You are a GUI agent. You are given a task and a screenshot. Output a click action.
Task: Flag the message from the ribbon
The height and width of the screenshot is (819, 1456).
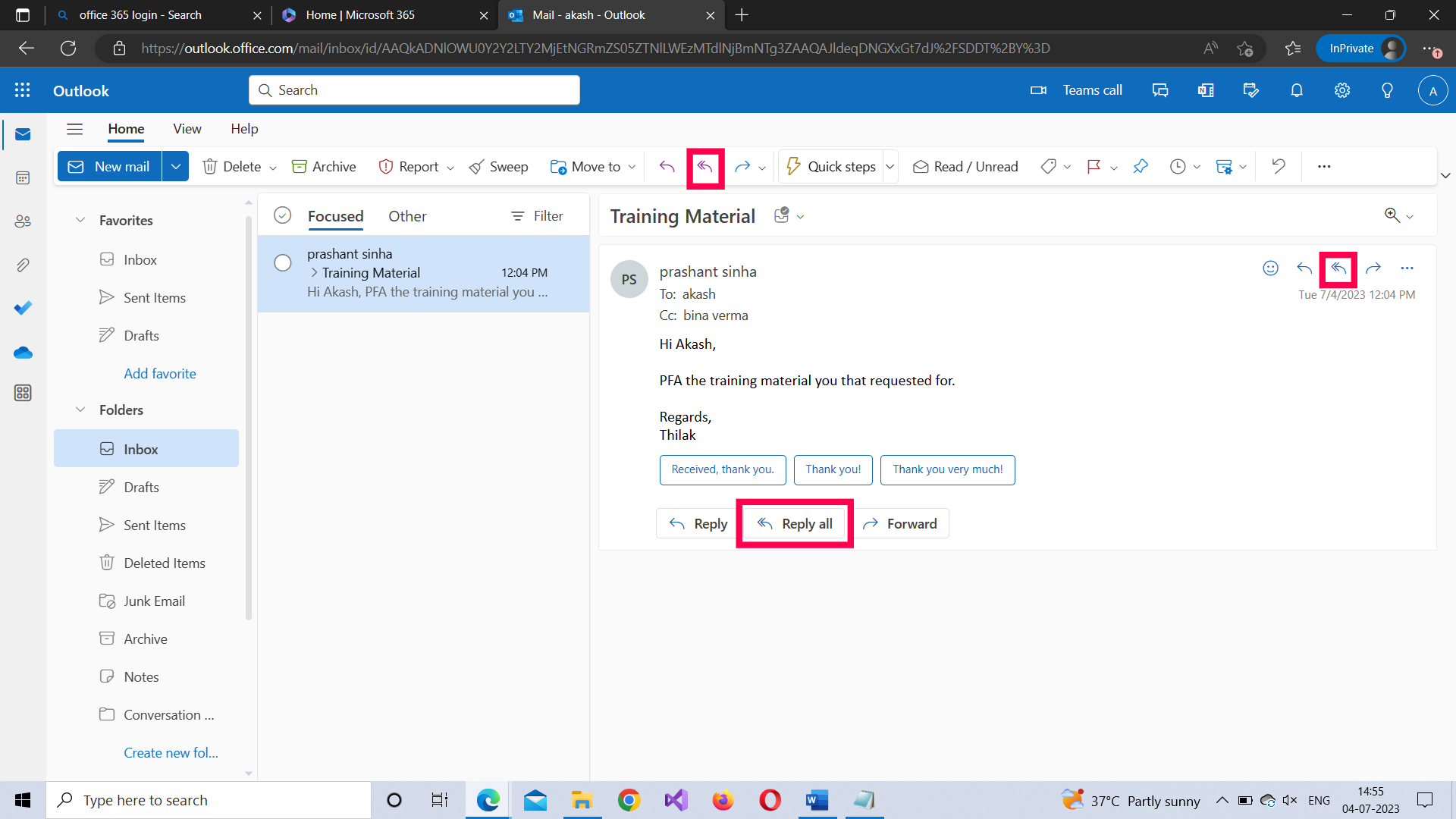pos(1094,167)
